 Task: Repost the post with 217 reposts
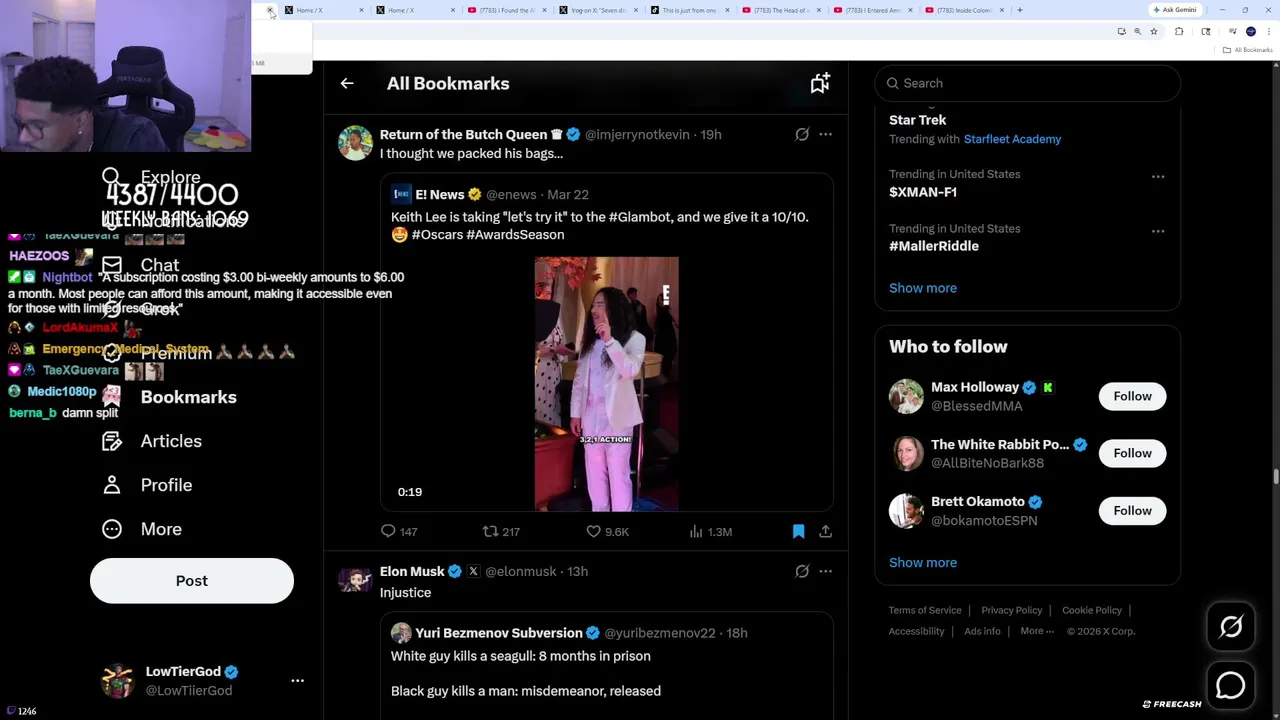(x=501, y=532)
